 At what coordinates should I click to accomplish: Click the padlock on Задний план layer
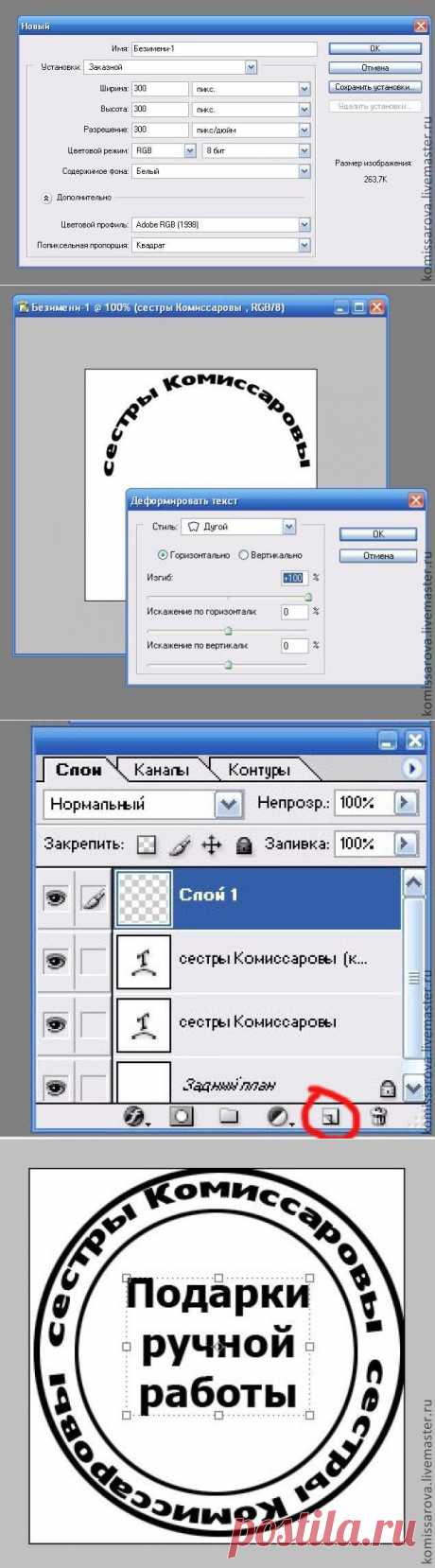(387, 1088)
